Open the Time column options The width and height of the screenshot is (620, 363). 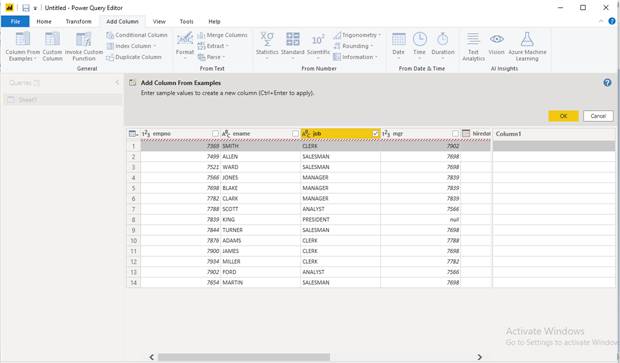(x=419, y=46)
